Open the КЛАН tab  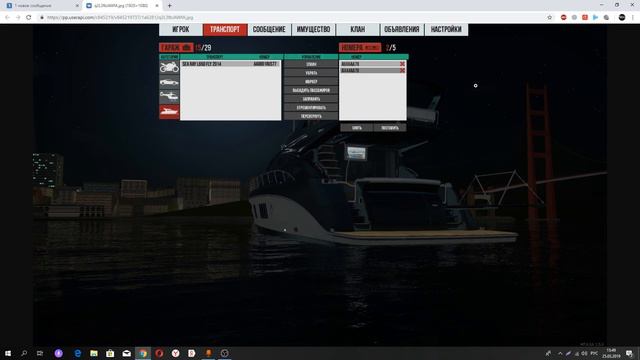point(358,29)
